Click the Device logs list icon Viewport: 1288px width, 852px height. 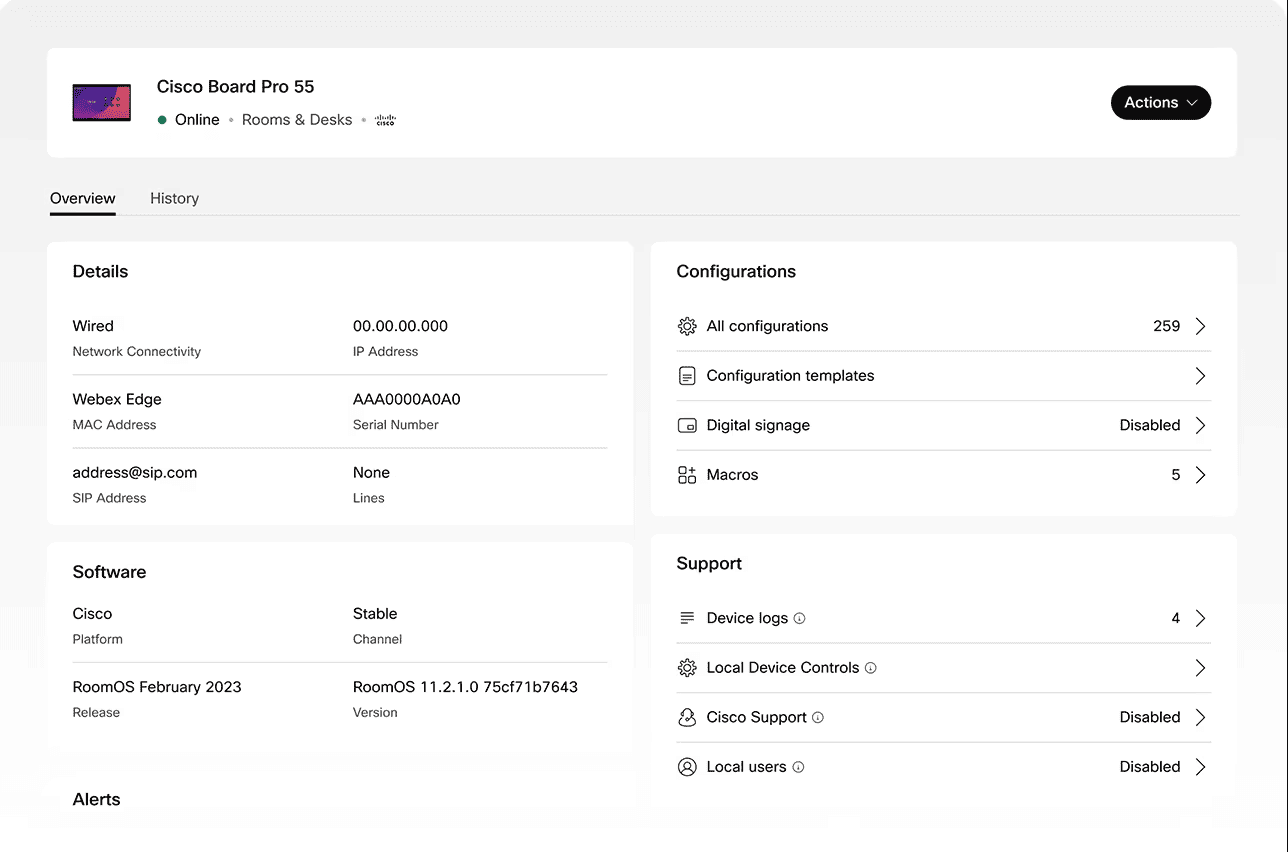pos(687,618)
